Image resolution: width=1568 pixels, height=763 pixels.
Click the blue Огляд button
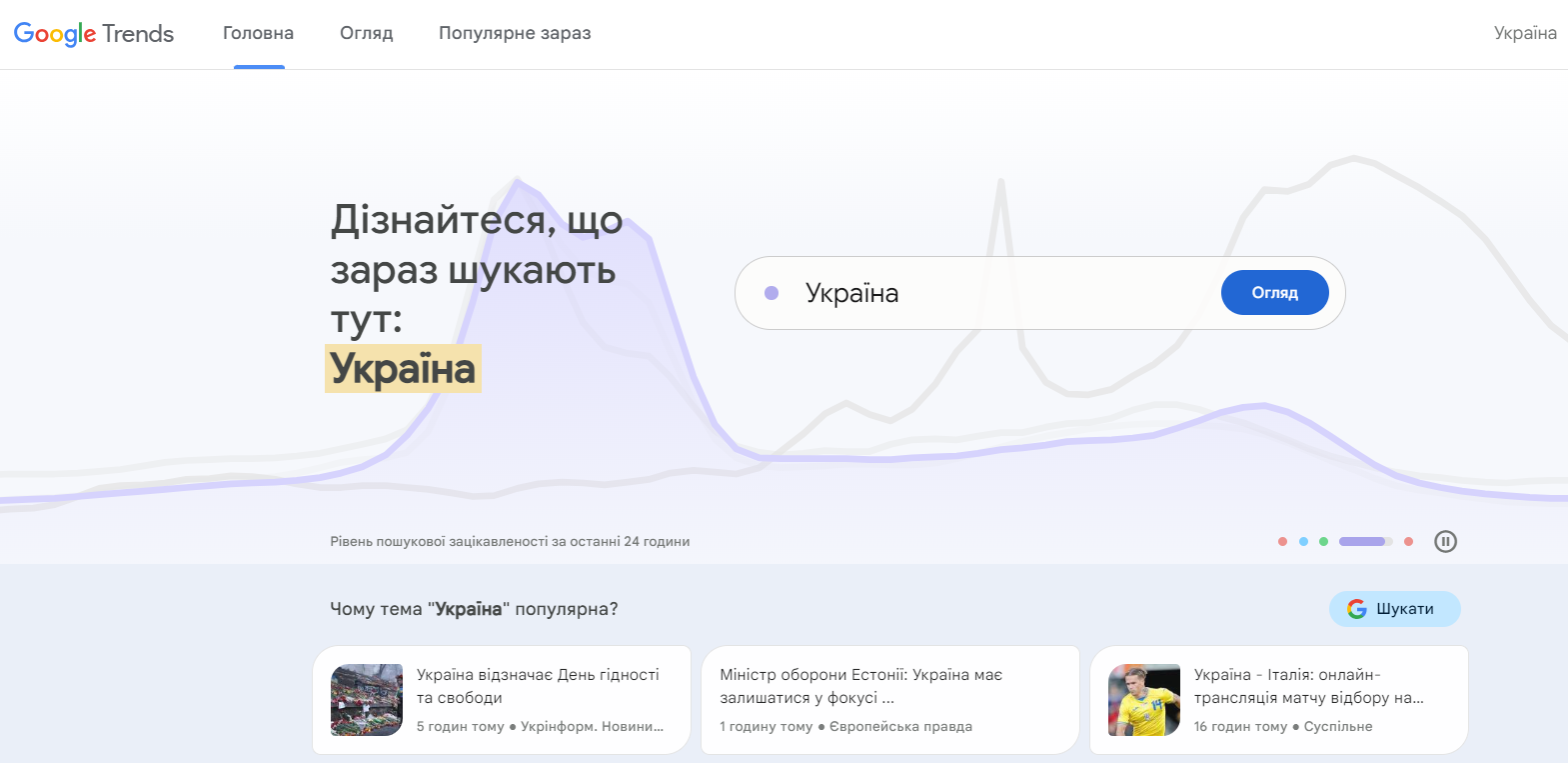point(1275,293)
